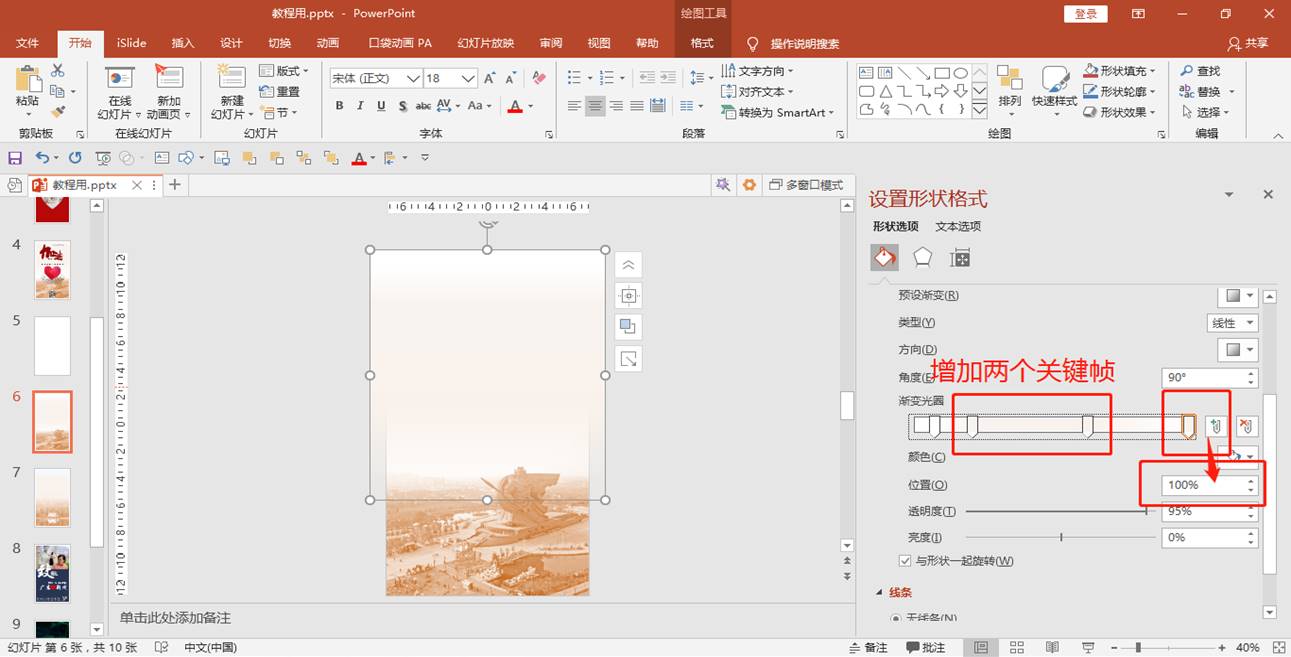Select the 无线条 radio button
The height and width of the screenshot is (657, 1291).
[x=895, y=618]
